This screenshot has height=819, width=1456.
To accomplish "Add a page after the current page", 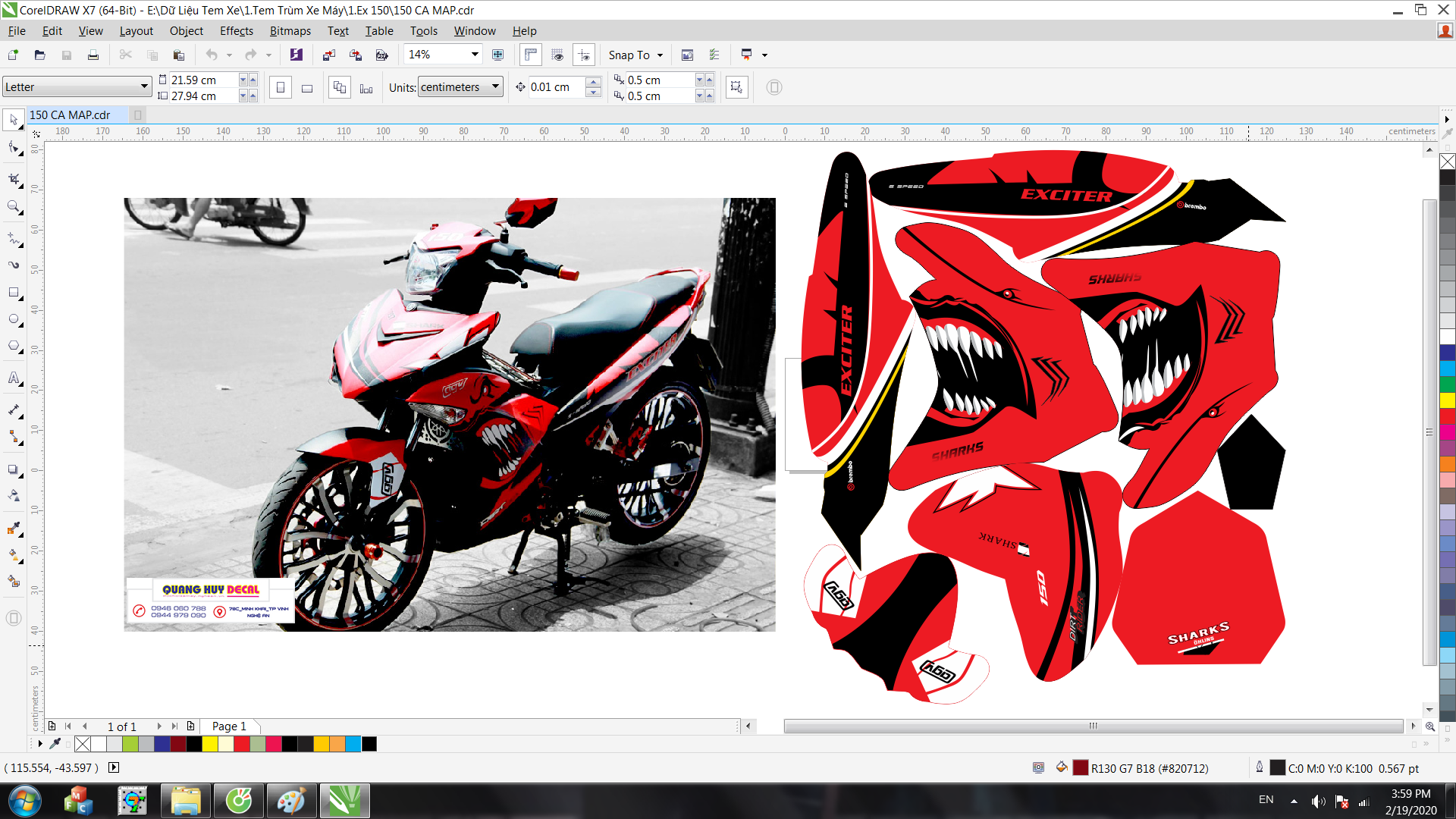I will pyautogui.click(x=191, y=726).
